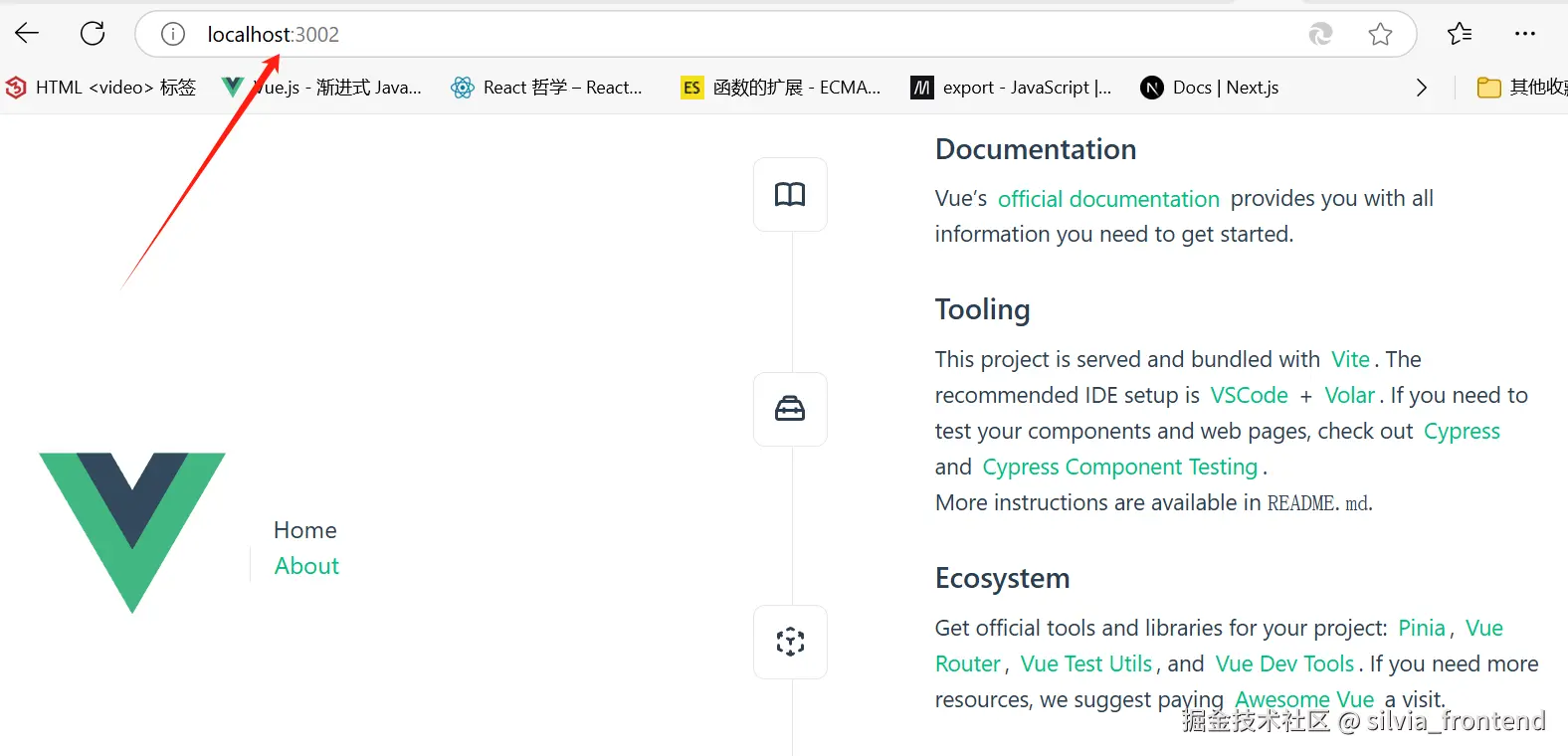Open the 其他收藏 favorites folder
This screenshot has width=1568, height=756.
pos(1522,88)
